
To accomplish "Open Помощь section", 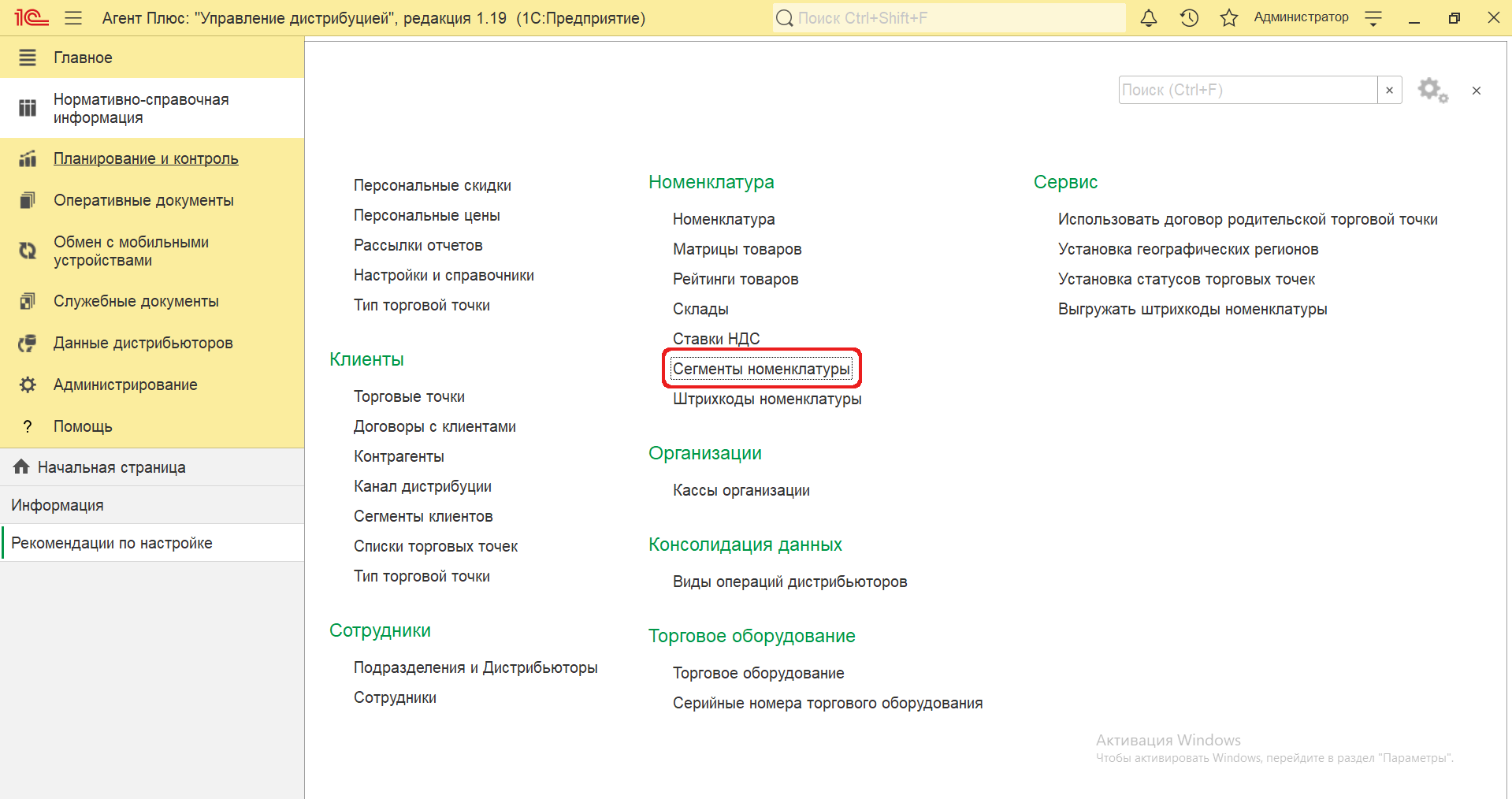I will click(x=152, y=426).
